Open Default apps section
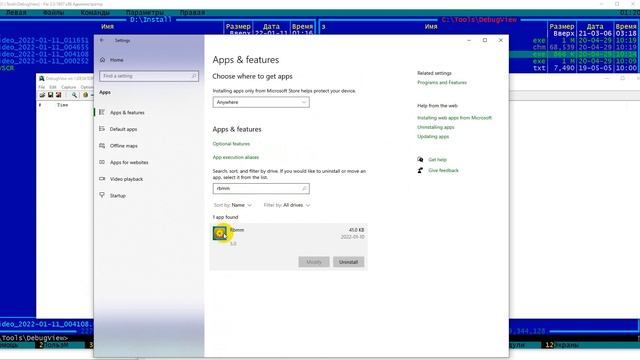The image size is (640, 360). point(123,129)
